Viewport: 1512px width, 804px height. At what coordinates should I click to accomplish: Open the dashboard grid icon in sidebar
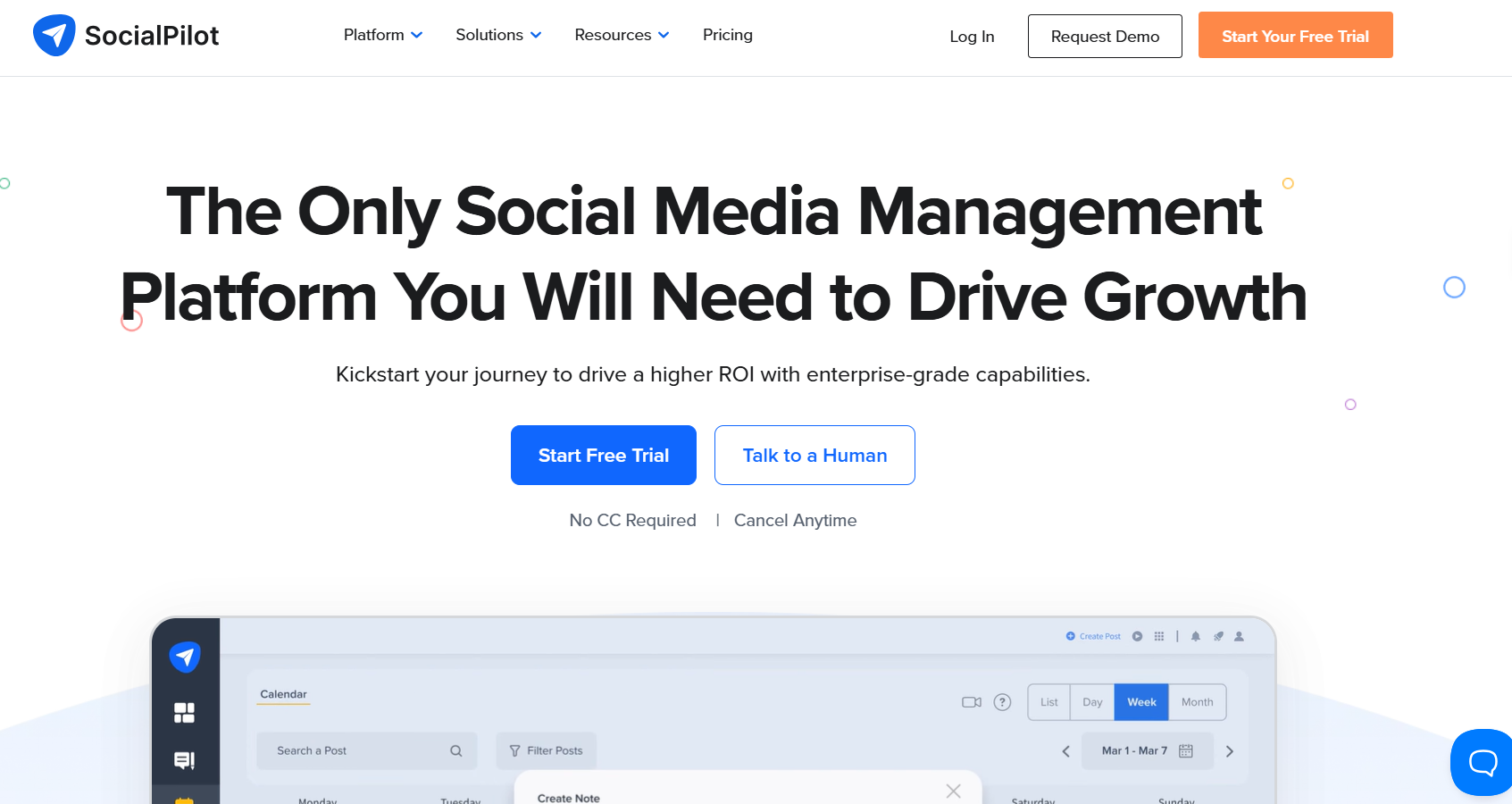pos(184,712)
